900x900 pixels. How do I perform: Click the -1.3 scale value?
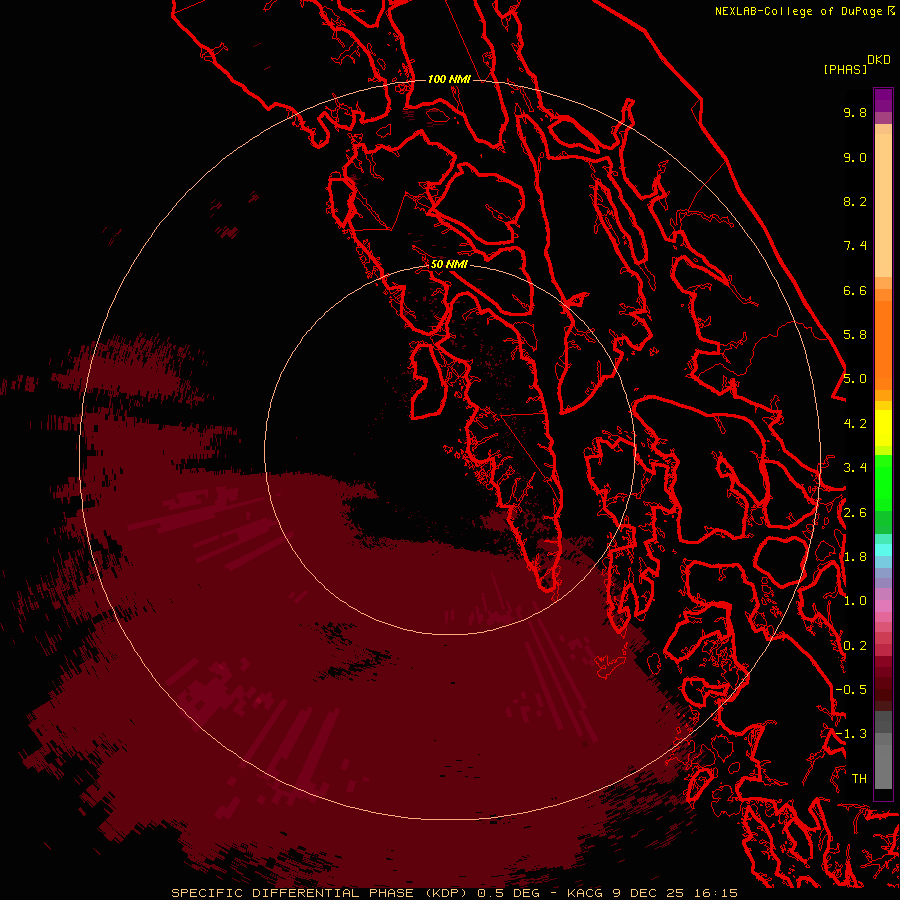(851, 734)
